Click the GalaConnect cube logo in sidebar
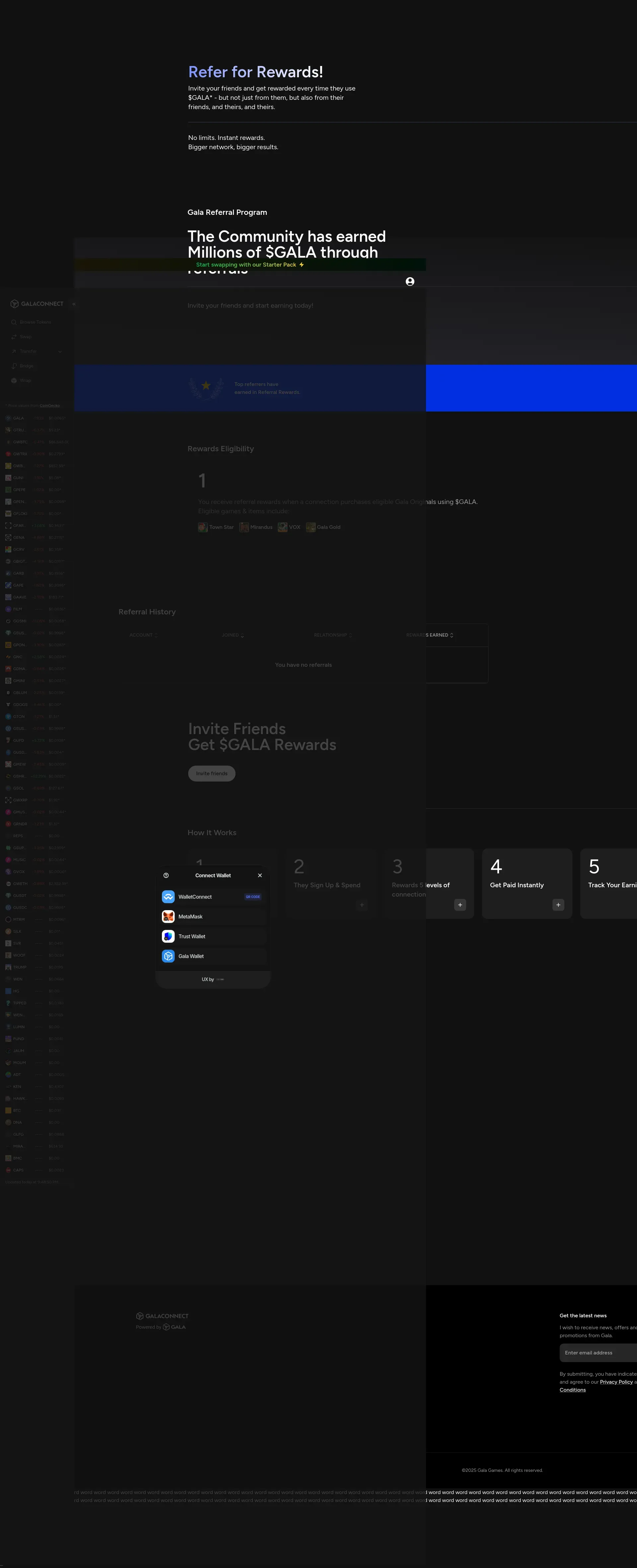This screenshot has width=637, height=1568. point(15,304)
